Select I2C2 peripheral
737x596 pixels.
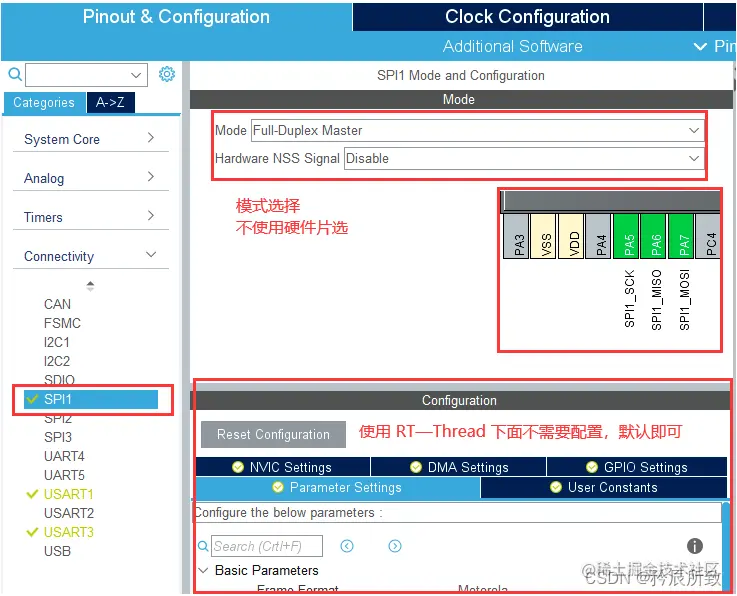point(56,361)
